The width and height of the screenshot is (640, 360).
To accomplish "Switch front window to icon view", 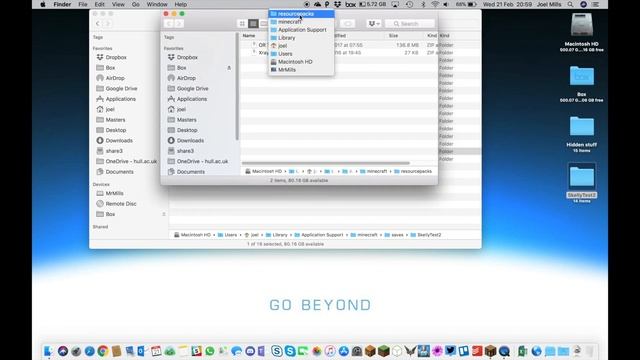I will (242, 24).
